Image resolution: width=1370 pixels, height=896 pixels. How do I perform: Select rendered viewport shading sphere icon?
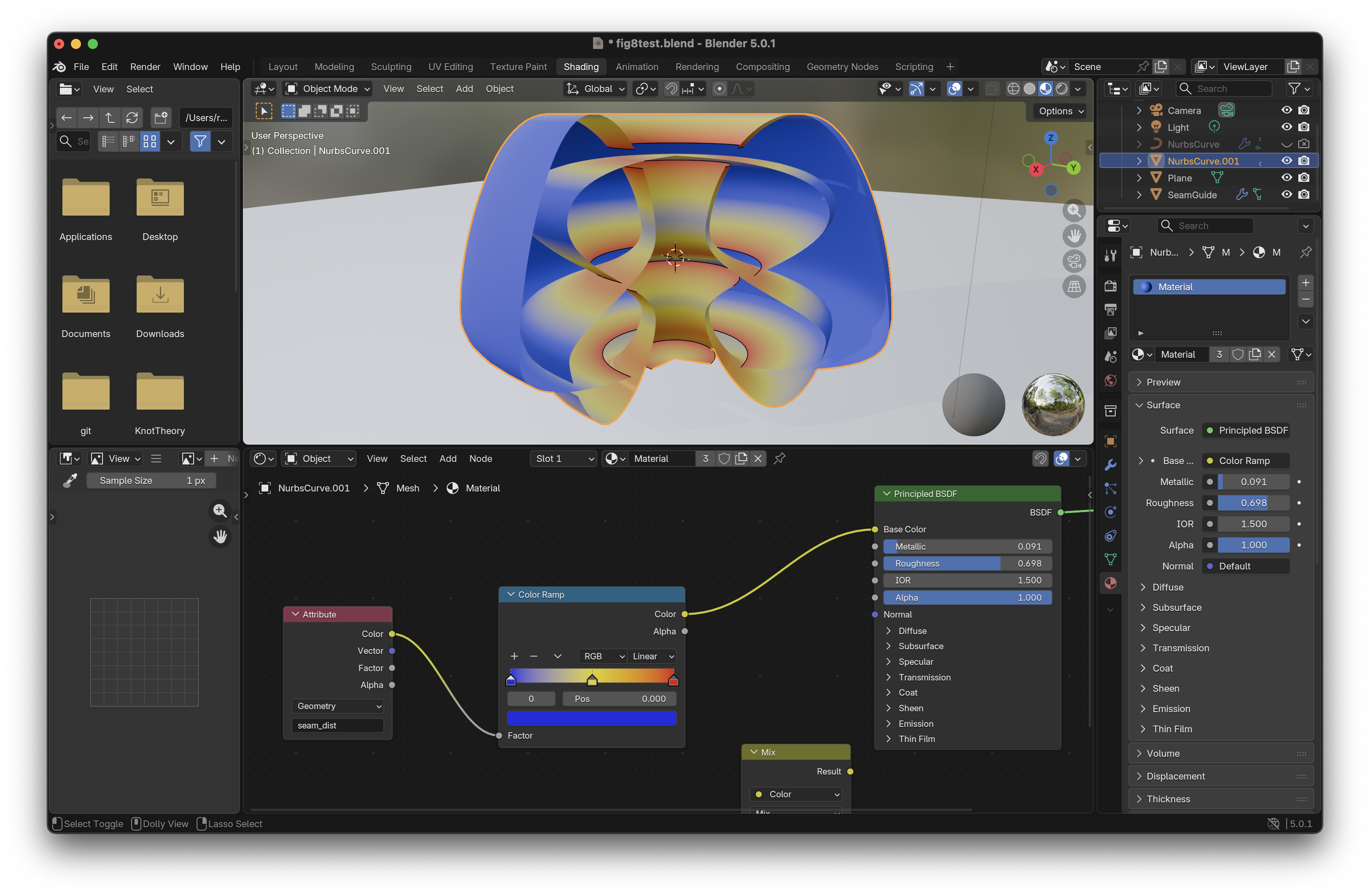click(x=1062, y=89)
